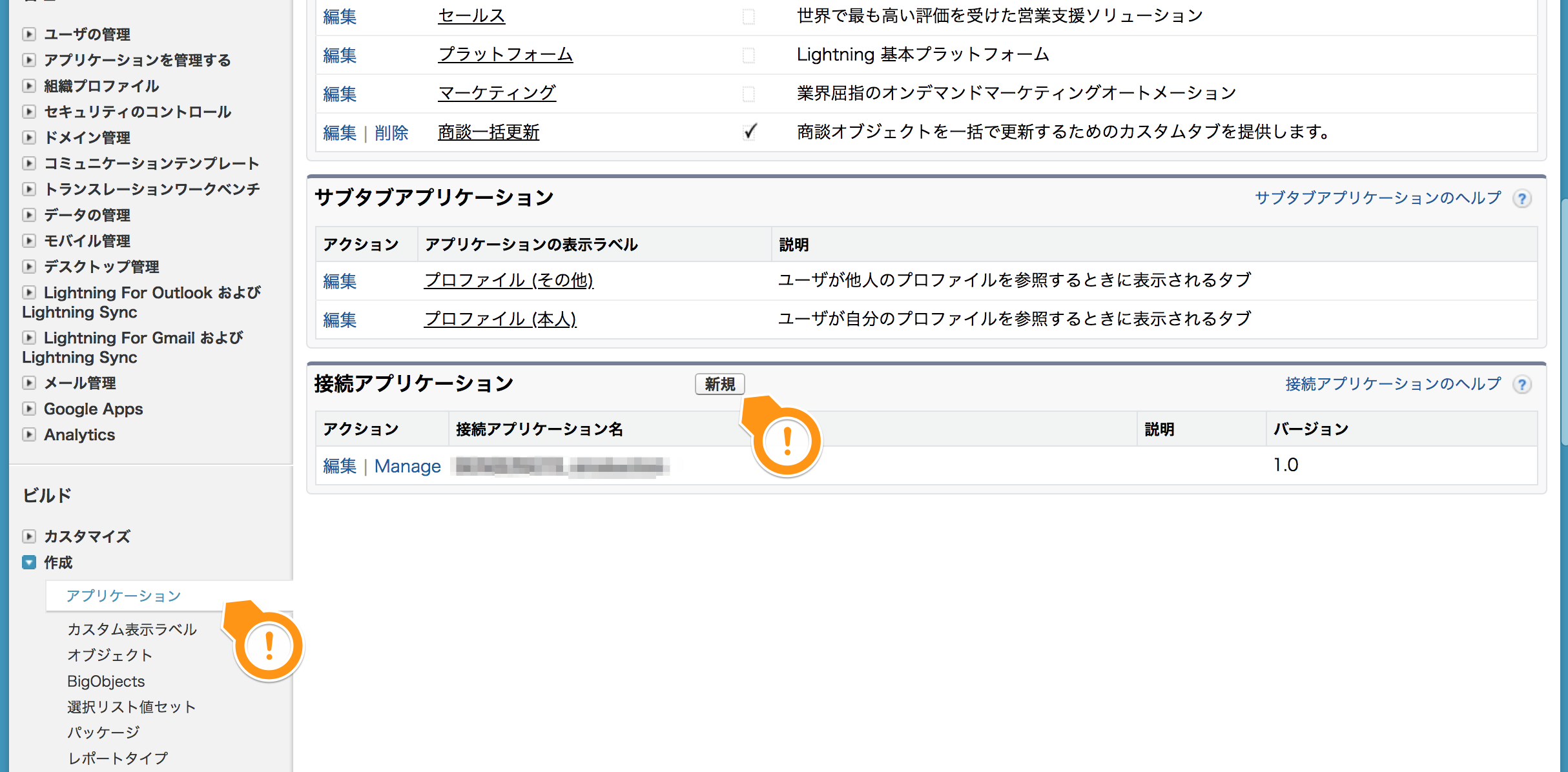Open 接続アプリケーション help question icon
Image resolution: width=1568 pixels, height=772 pixels.
click(x=1522, y=385)
